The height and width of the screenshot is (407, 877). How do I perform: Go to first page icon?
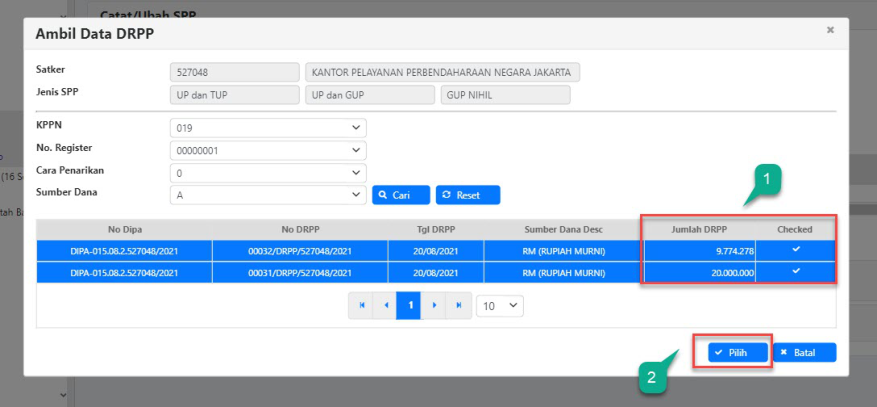click(361, 305)
